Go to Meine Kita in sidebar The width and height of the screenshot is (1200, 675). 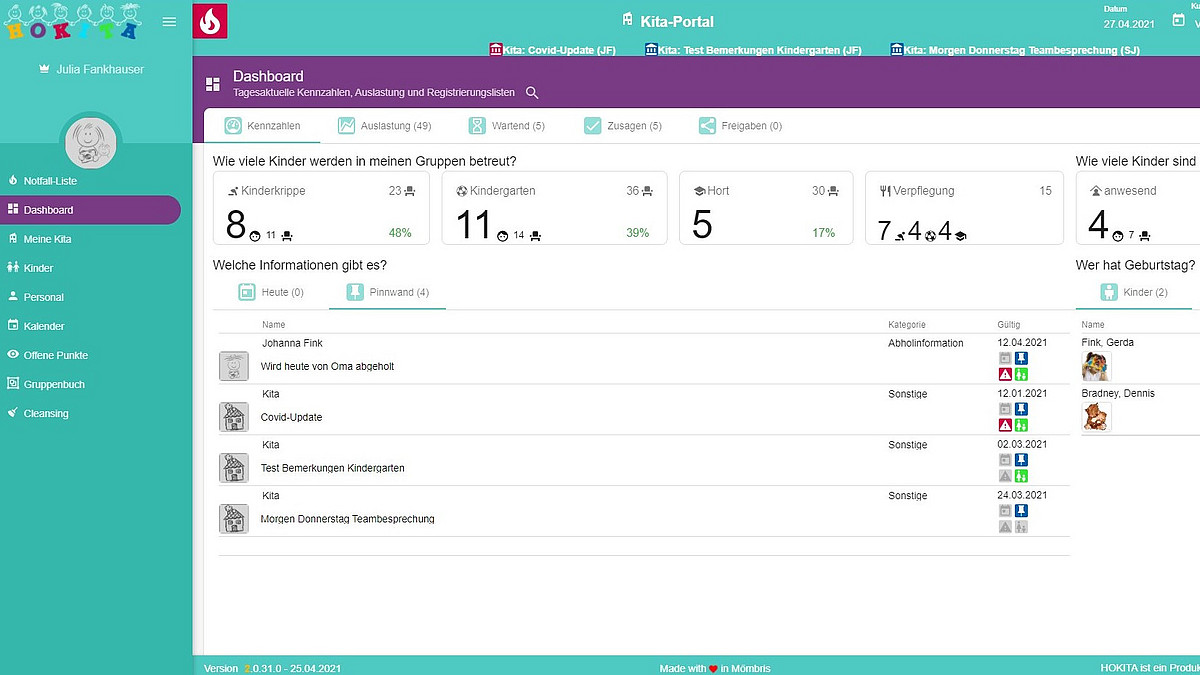click(x=47, y=239)
